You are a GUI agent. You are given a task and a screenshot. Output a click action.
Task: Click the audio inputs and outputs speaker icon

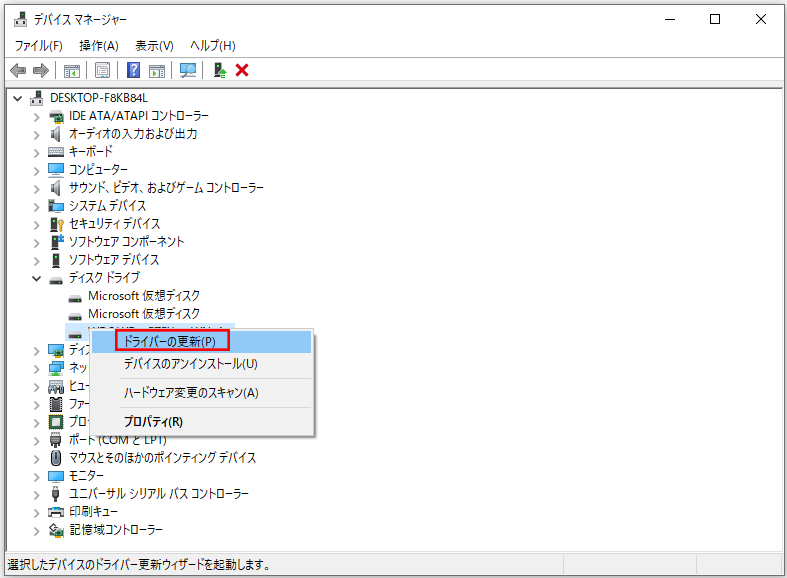[x=56, y=134]
